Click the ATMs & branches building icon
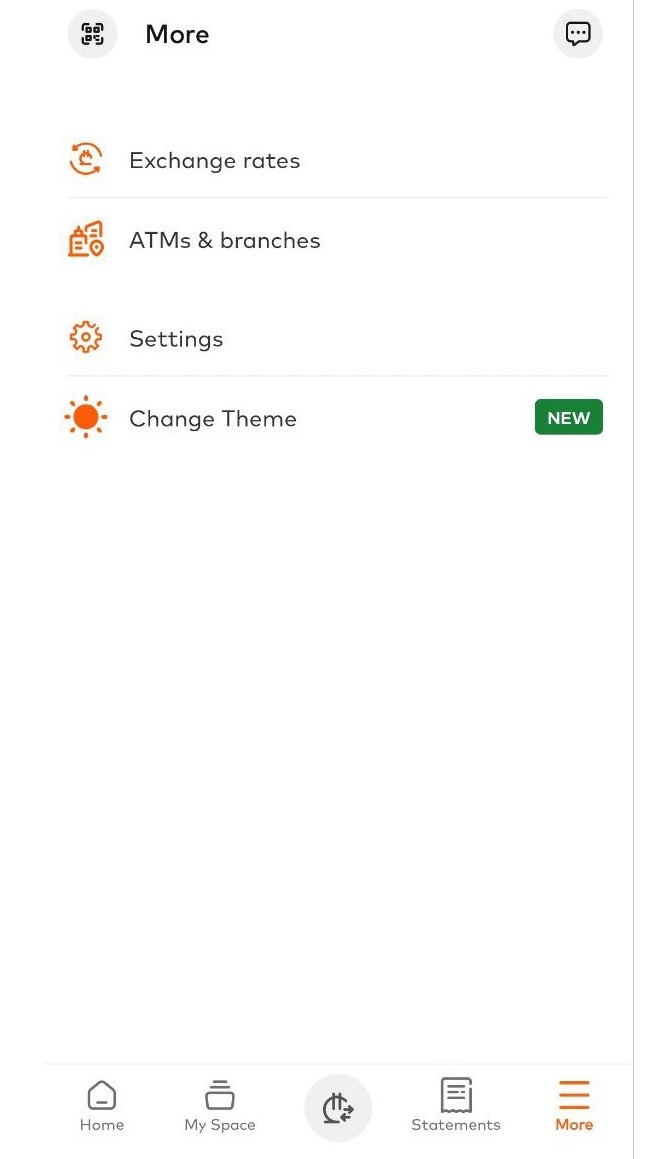 pos(86,240)
